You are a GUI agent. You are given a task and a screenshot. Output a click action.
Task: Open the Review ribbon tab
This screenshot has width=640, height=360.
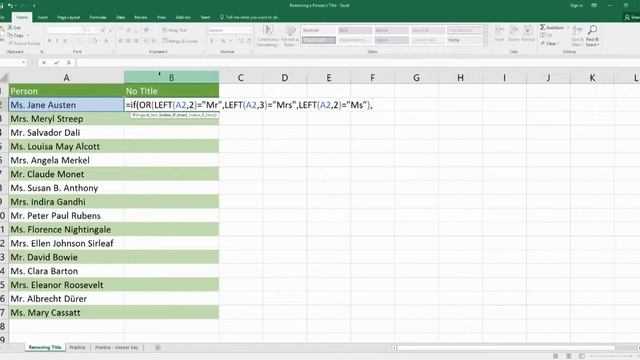tap(140, 18)
